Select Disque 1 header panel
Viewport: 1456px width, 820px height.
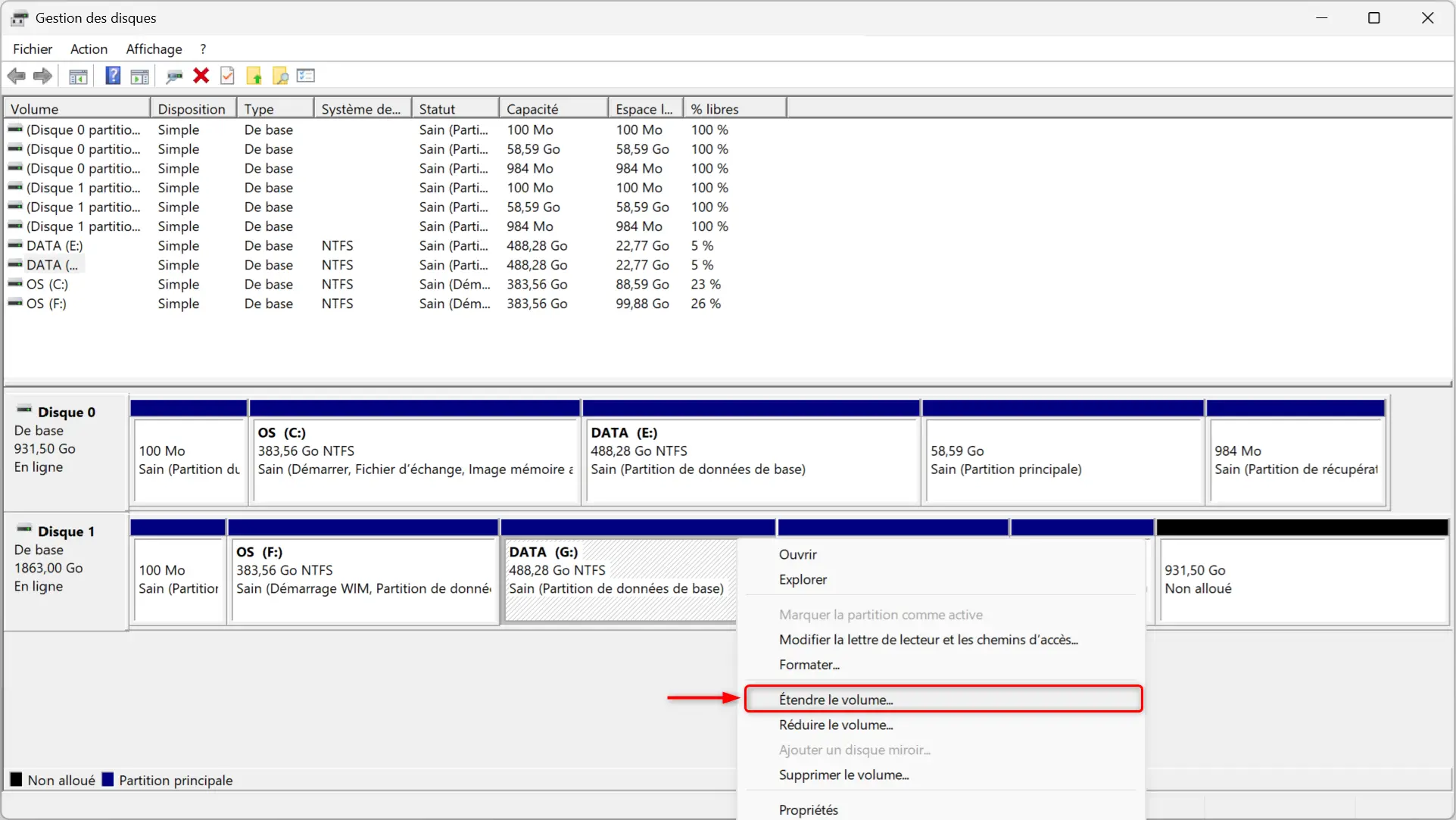click(x=66, y=572)
